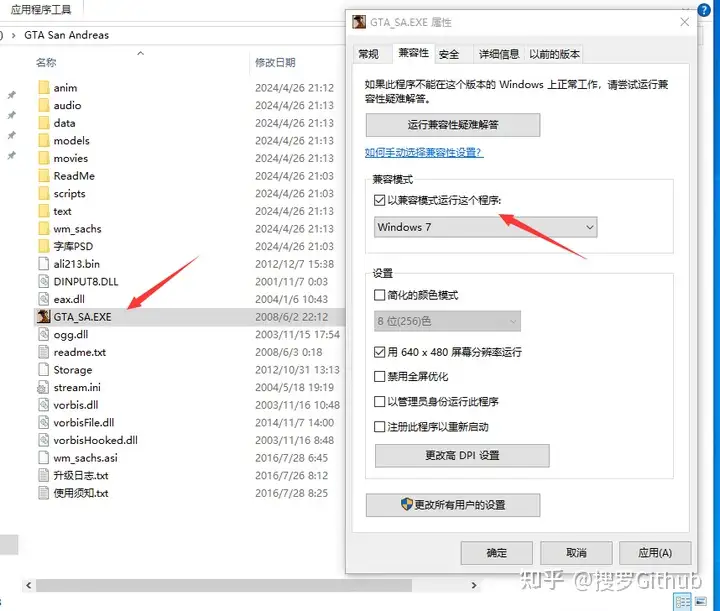Close the GTA_SA.EXE properties dialog
The height and width of the screenshot is (611, 720).
coord(685,22)
